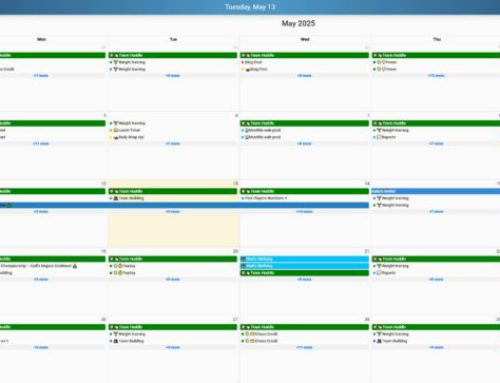This screenshot has width=500, height=383.
Task: Click the Team Building icon on Thursday May 29
Action: coord(379,341)
